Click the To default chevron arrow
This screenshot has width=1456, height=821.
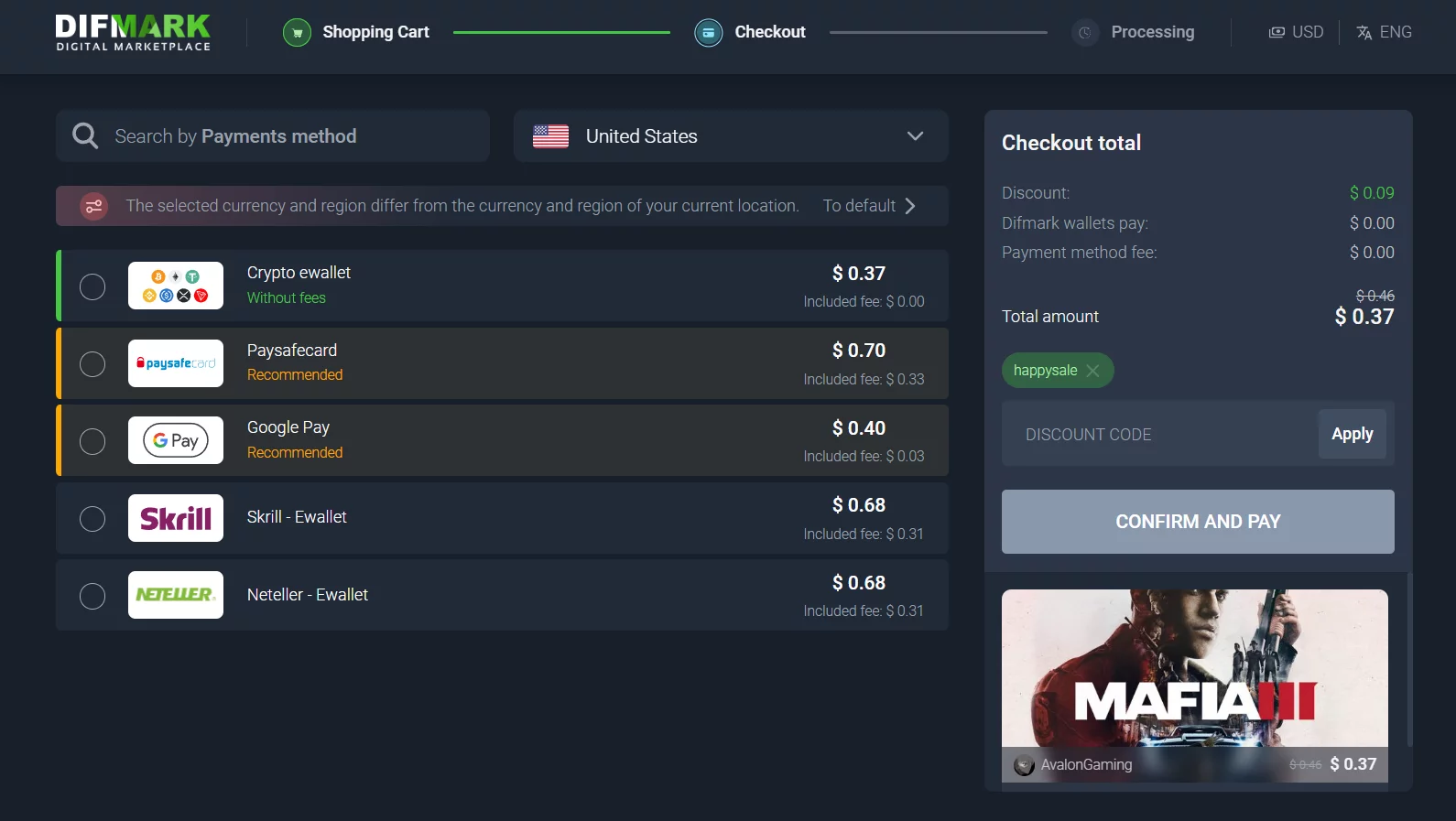pos(910,206)
